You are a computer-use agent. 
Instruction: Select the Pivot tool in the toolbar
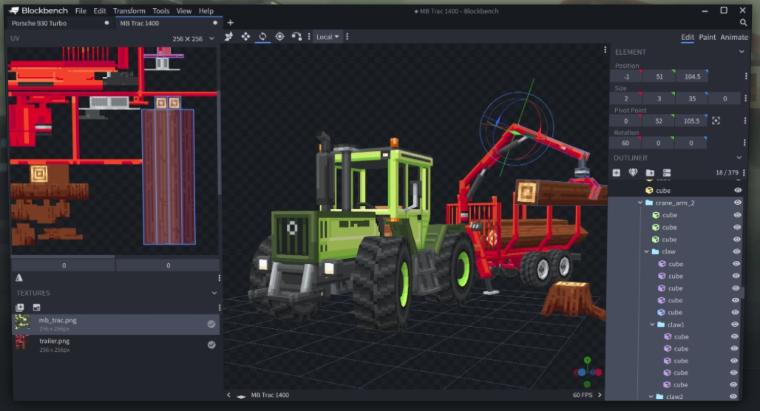tap(280, 37)
